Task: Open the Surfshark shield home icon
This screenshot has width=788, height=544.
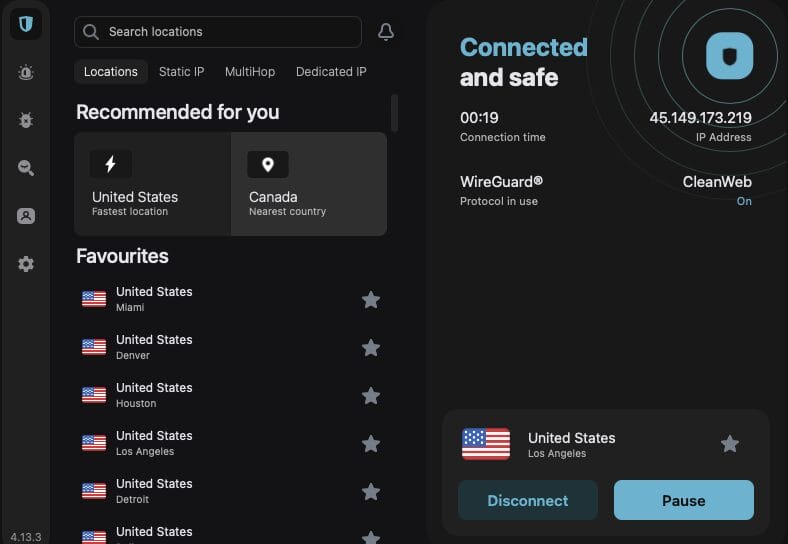Action: point(26,24)
